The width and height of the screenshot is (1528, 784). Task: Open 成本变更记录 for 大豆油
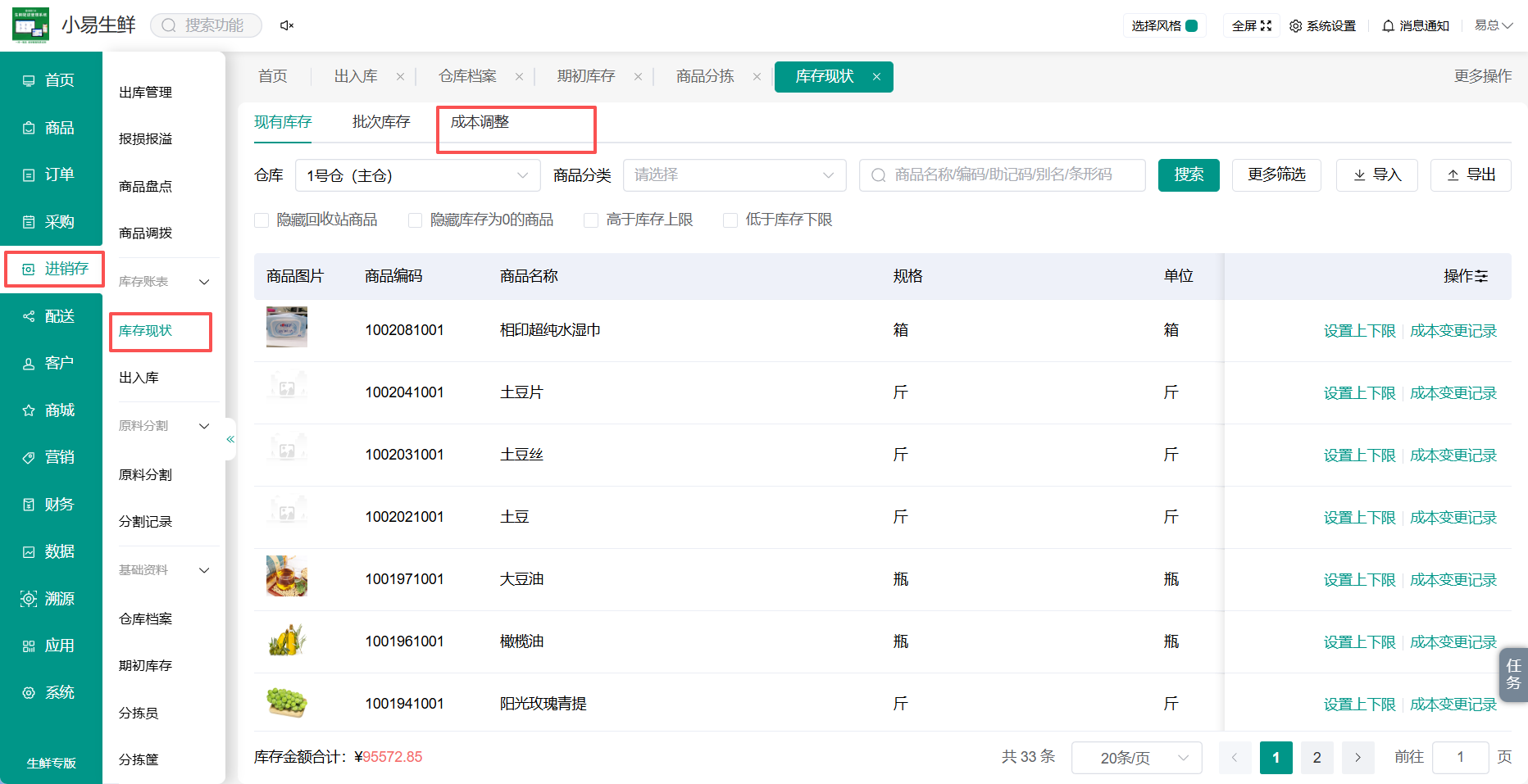point(1453,580)
